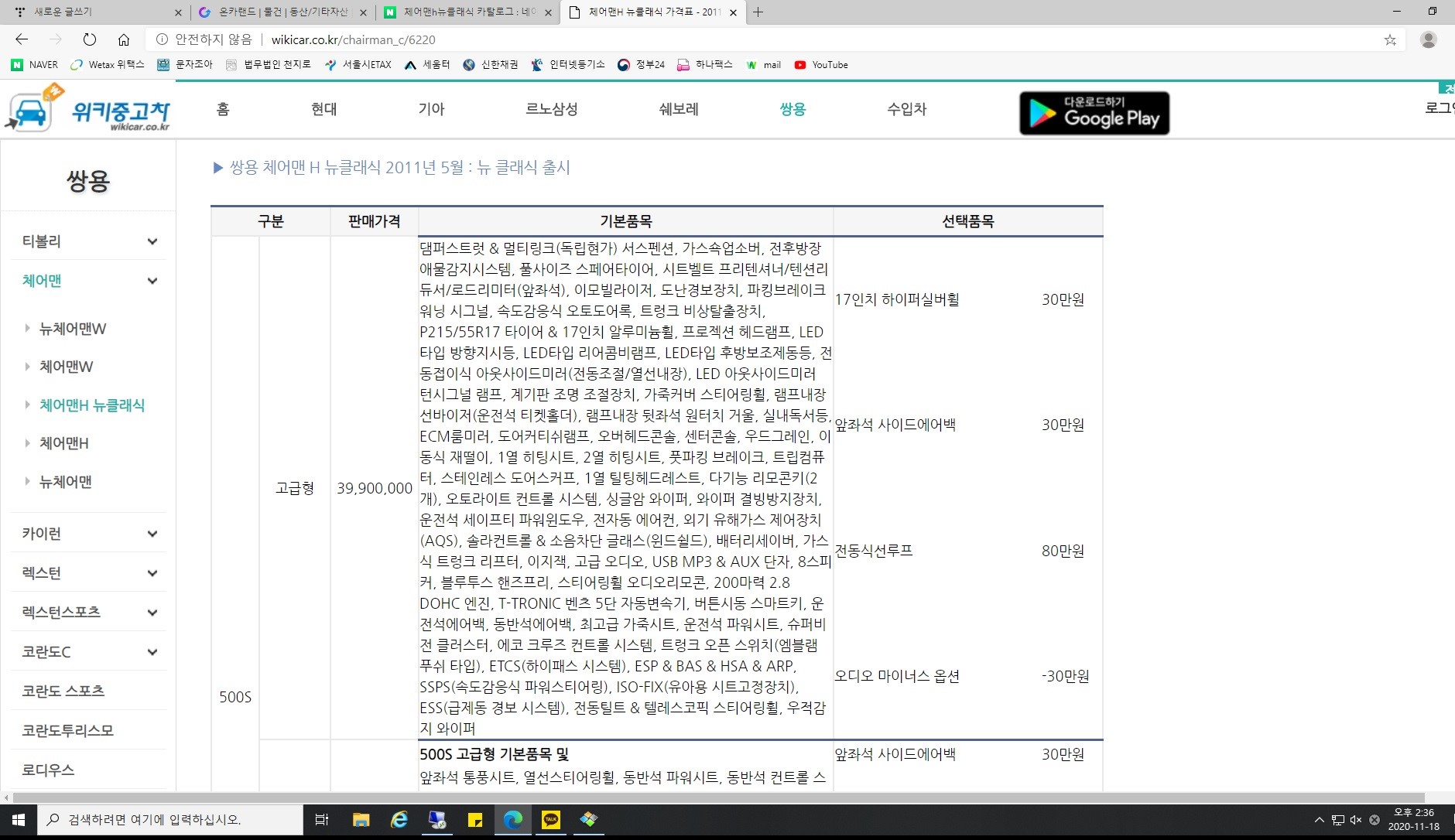Click the browser back arrow

click(x=22, y=39)
